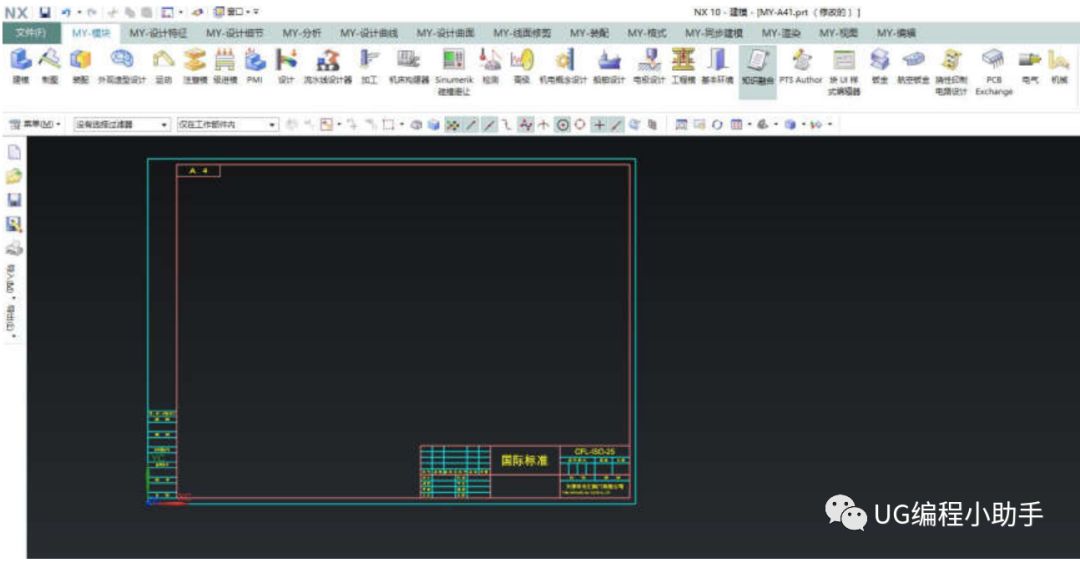Click the Open folder icon in left sidebar
Image resolution: width=1080 pixels, height=563 pixels.
(x=14, y=176)
